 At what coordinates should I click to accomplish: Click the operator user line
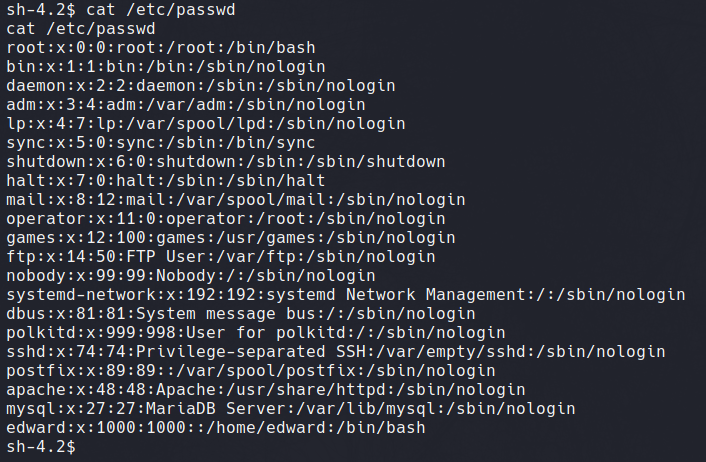point(226,219)
